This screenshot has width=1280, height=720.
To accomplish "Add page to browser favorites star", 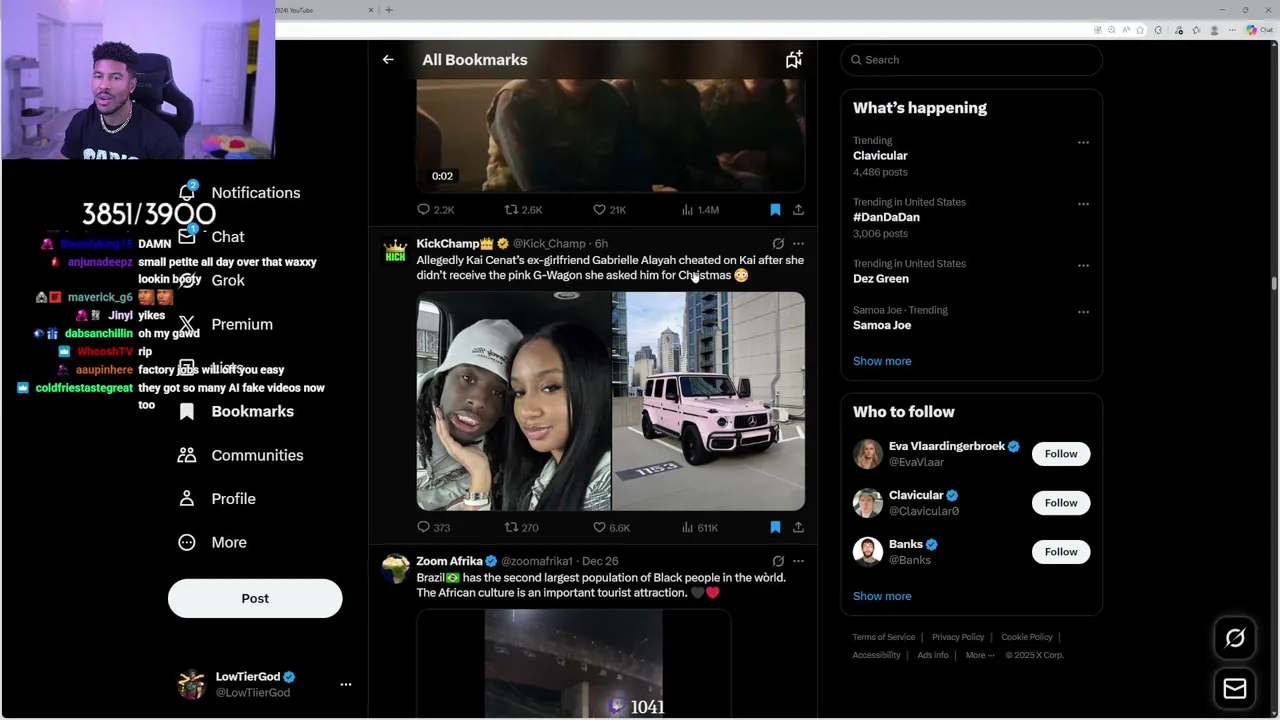I will click(1140, 30).
